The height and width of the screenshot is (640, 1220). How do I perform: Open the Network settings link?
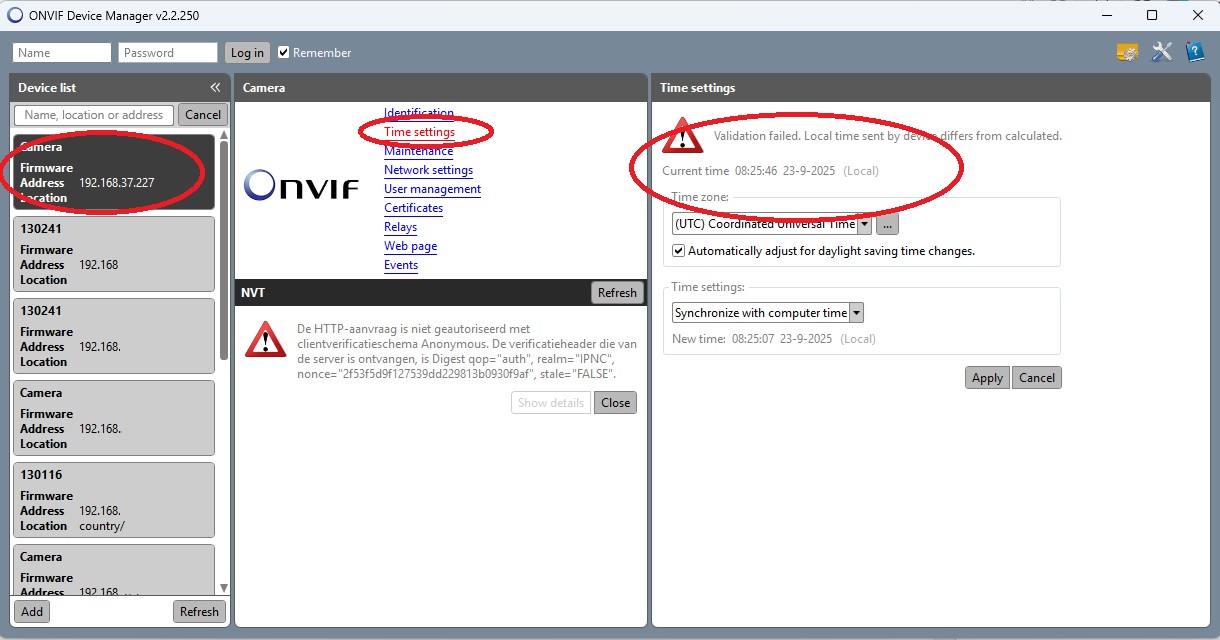pyautogui.click(x=428, y=170)
